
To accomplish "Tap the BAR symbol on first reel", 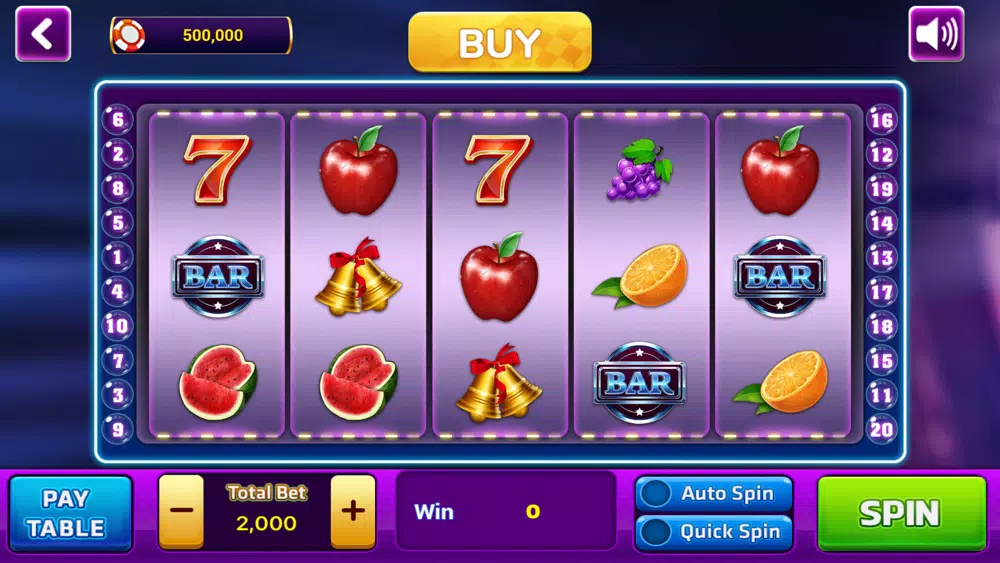I will [218, 277].
